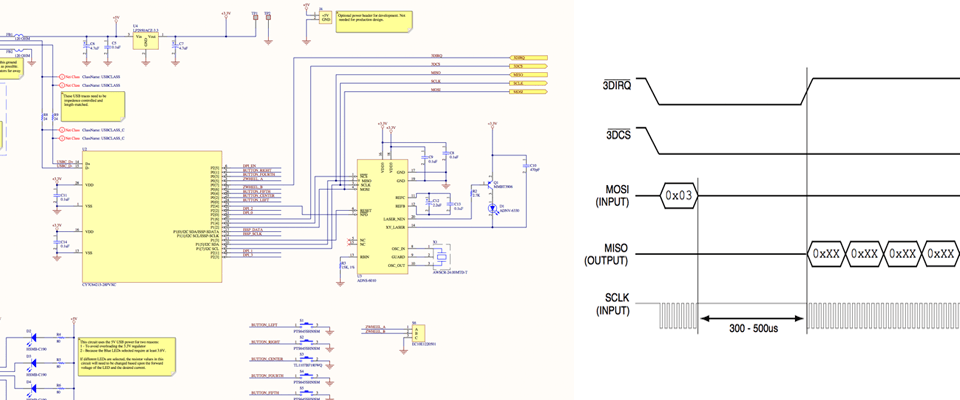Click the 0x03 MOSI data hexagon
The image size is (960, 400).
(x=681, y=195)
